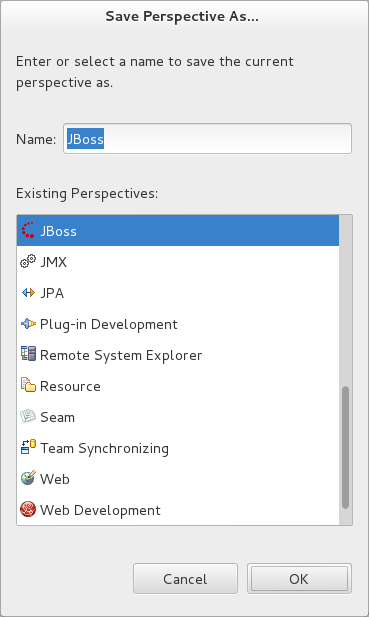Click the Web Development red icon
The image size is (369, 617).
(28, 509)
